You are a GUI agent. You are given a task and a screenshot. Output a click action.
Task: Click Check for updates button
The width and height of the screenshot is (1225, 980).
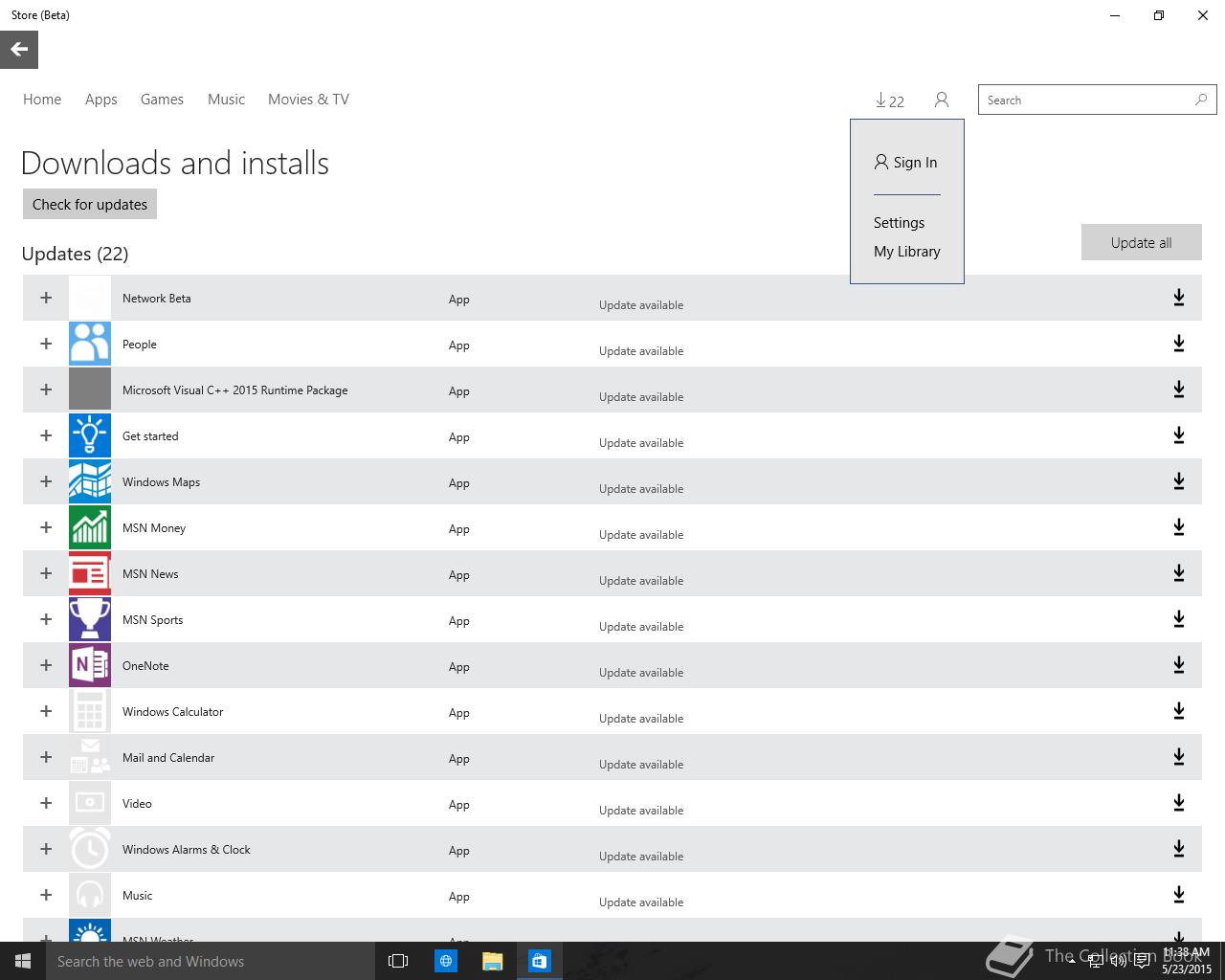coord(90,204)
